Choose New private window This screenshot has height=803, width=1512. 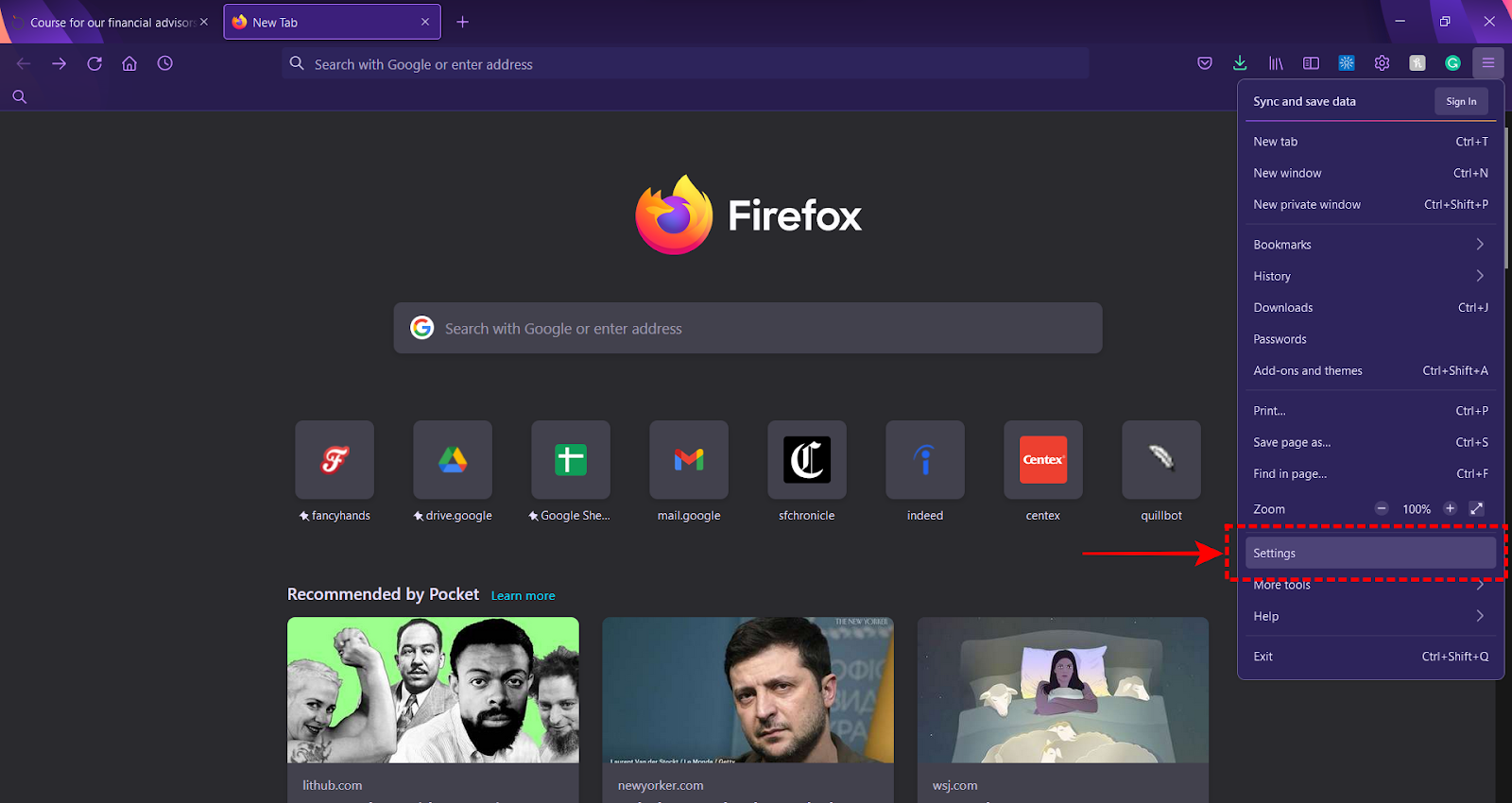[1370, 204]
